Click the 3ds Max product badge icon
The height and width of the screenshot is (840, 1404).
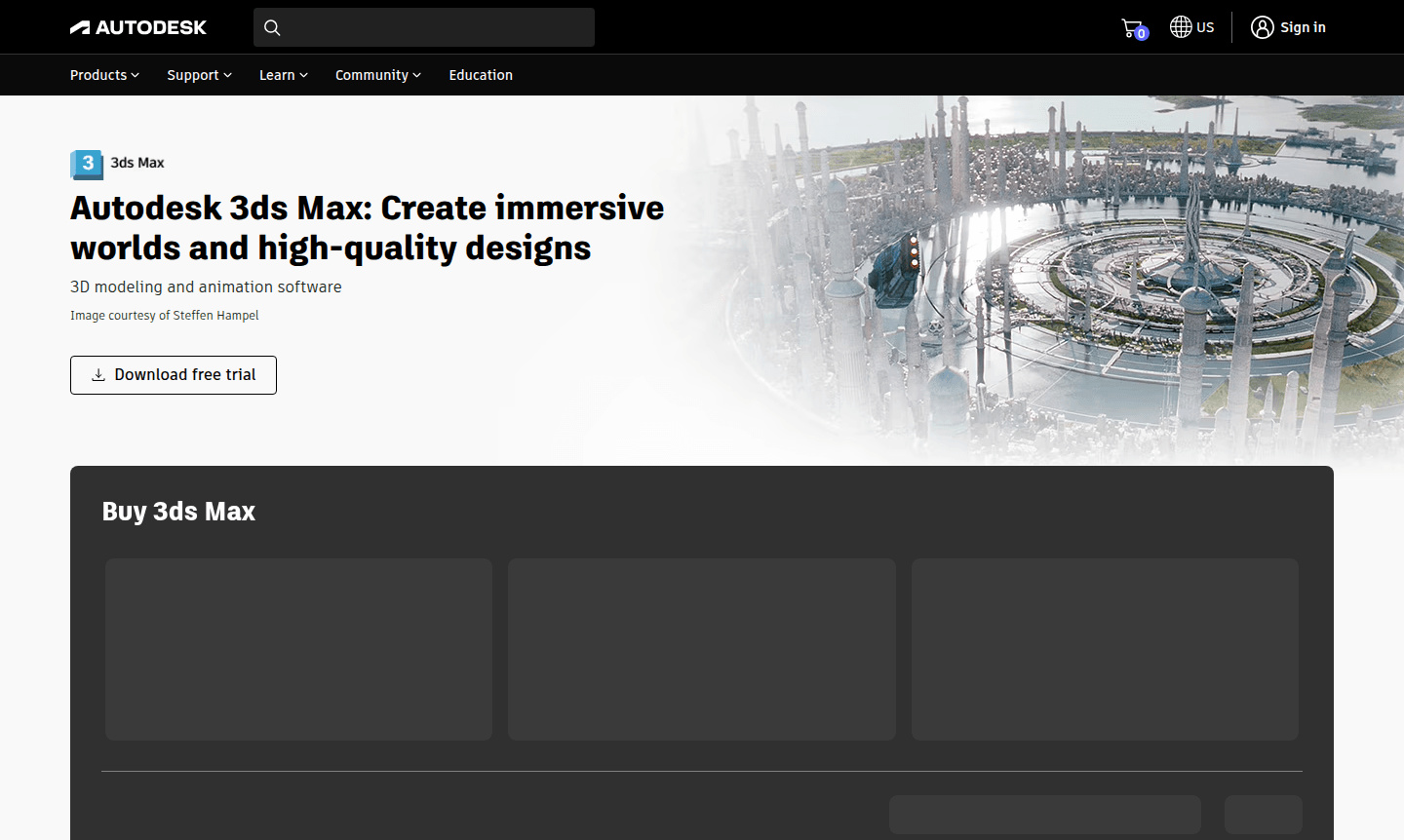tap(87, 164)
